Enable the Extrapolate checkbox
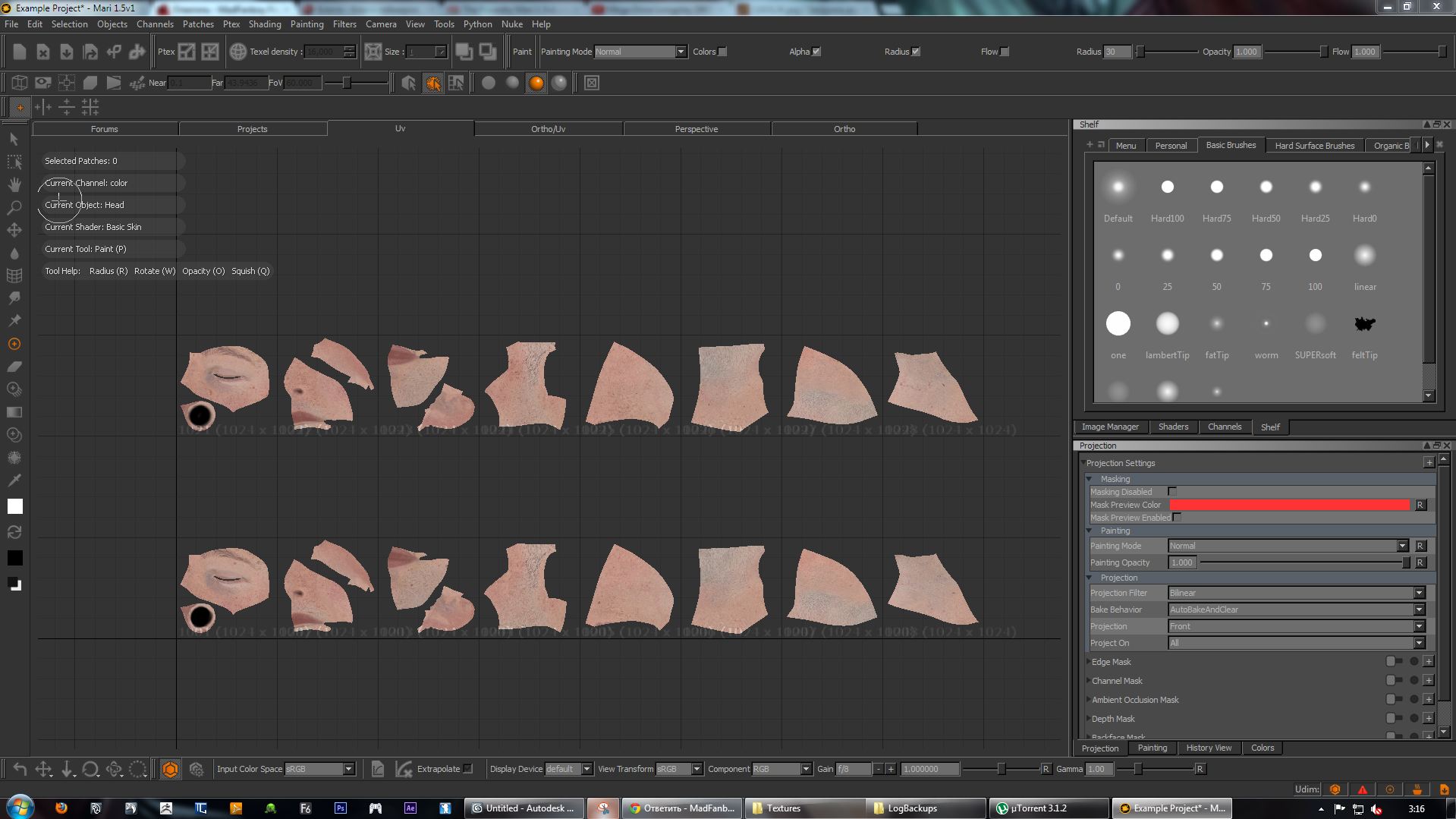The width and height of the screenshot is (1456, 819). pyautogui.click(x=468, y=769)
